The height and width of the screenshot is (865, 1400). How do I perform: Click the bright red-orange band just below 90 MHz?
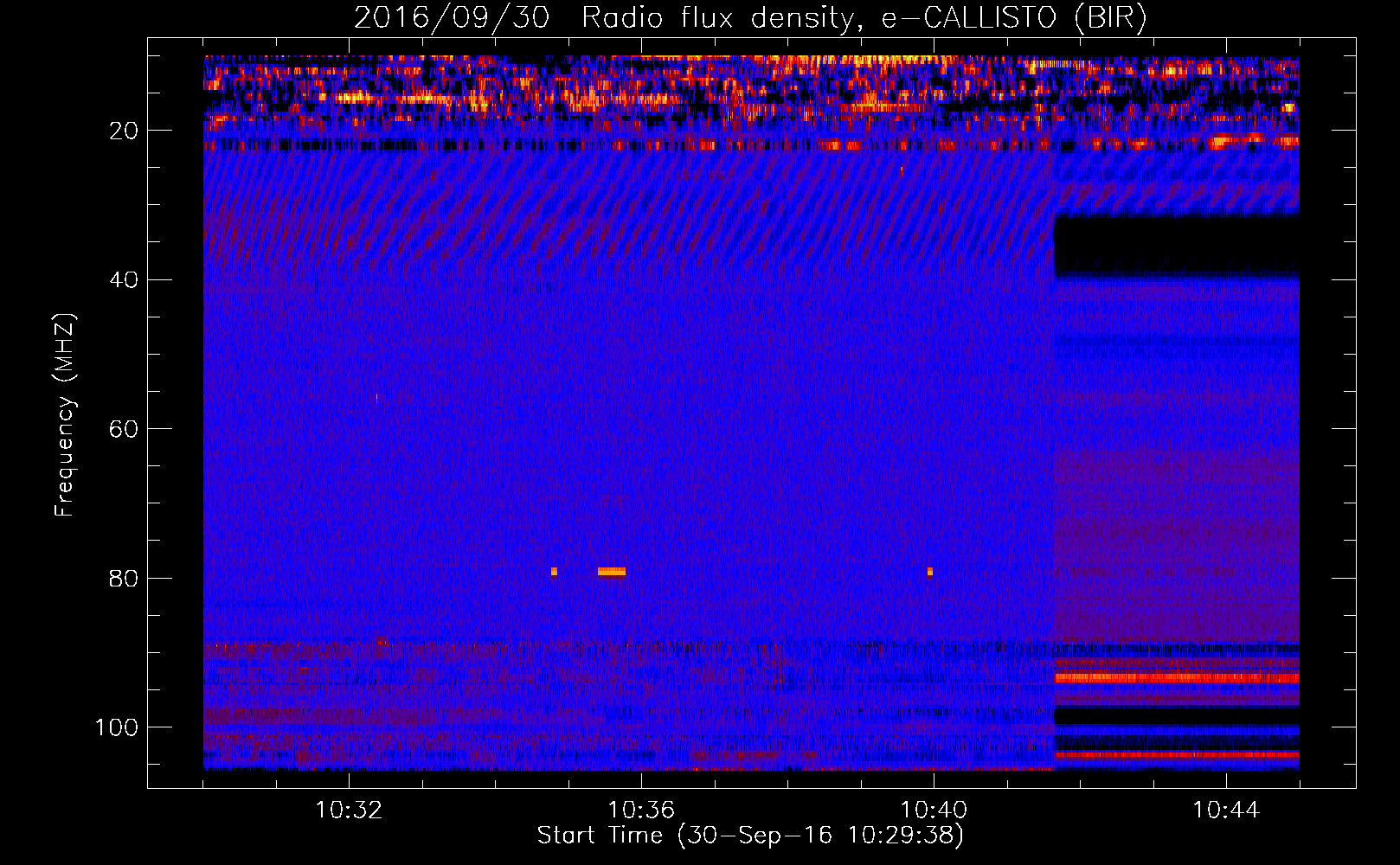tap(1177, 678)
